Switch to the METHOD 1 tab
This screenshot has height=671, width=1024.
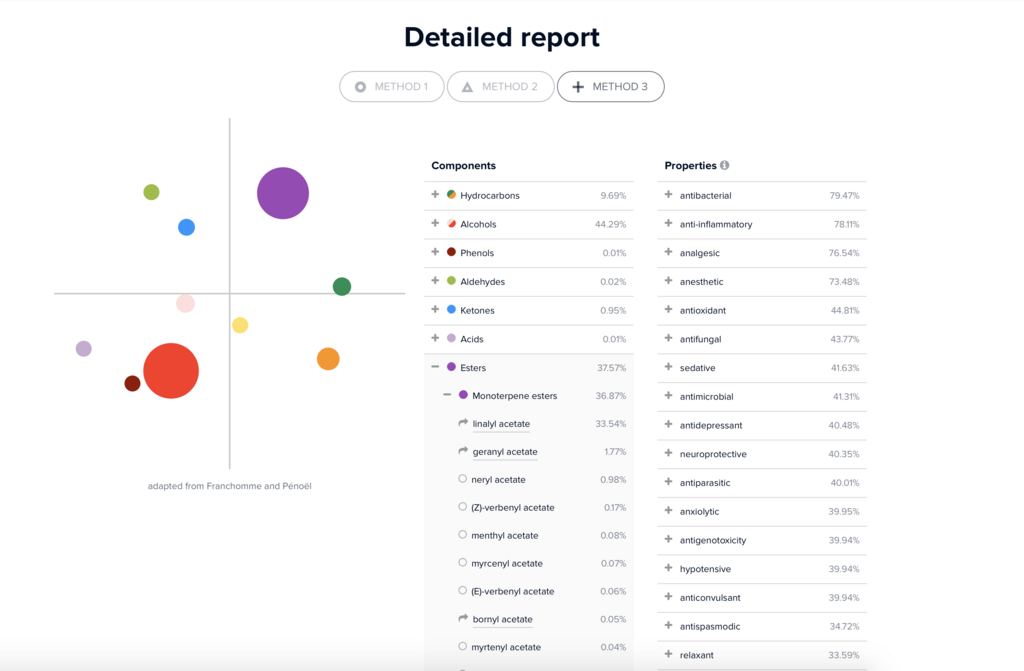pyautogui.click(x=392, y=86)
